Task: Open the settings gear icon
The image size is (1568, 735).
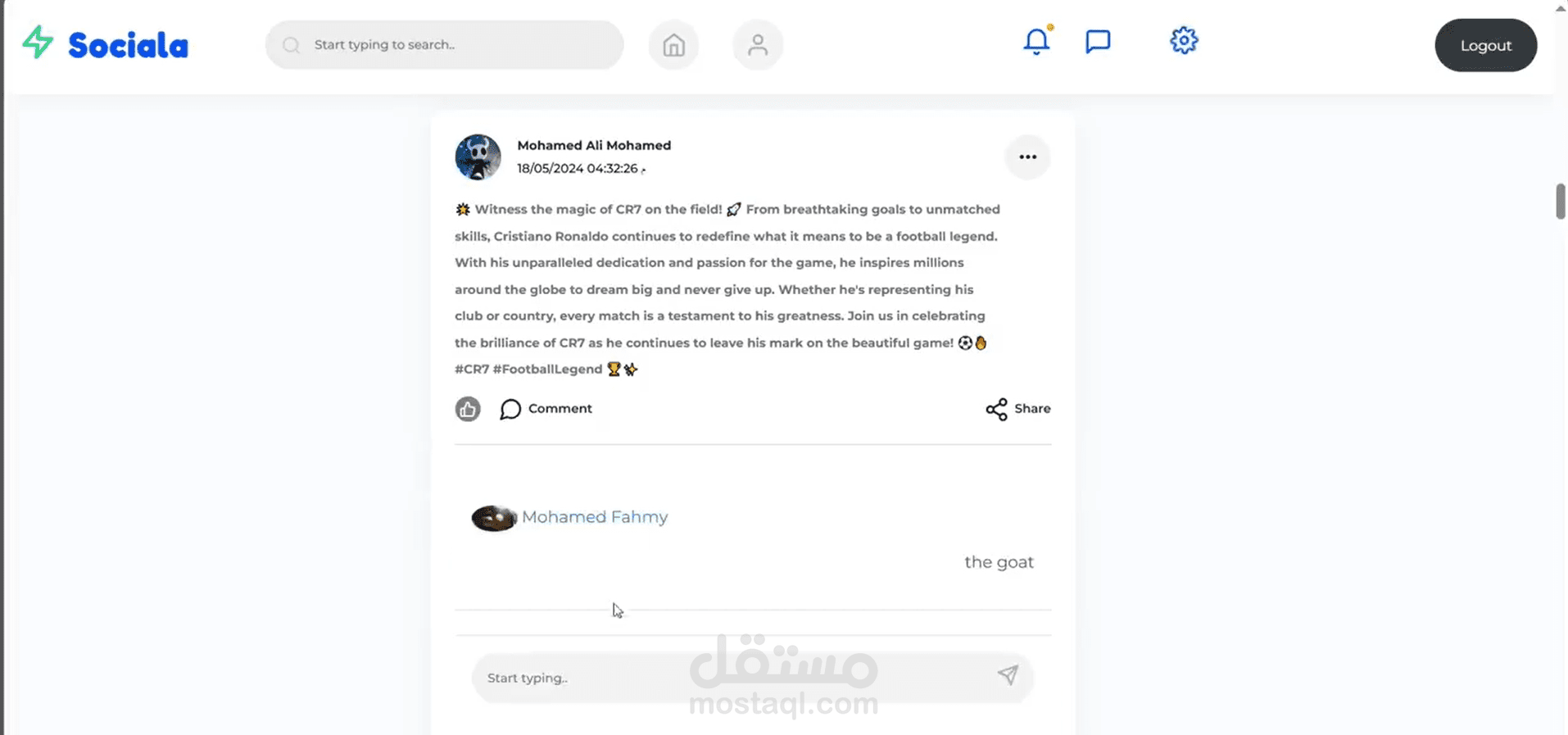Action: 1184,40
